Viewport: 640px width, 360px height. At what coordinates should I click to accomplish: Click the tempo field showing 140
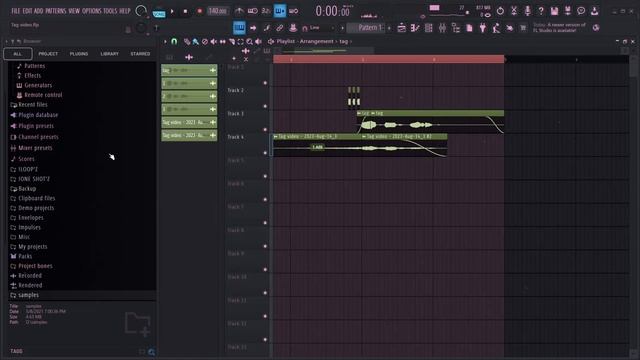pyautogui.click(x=218, y=11)
